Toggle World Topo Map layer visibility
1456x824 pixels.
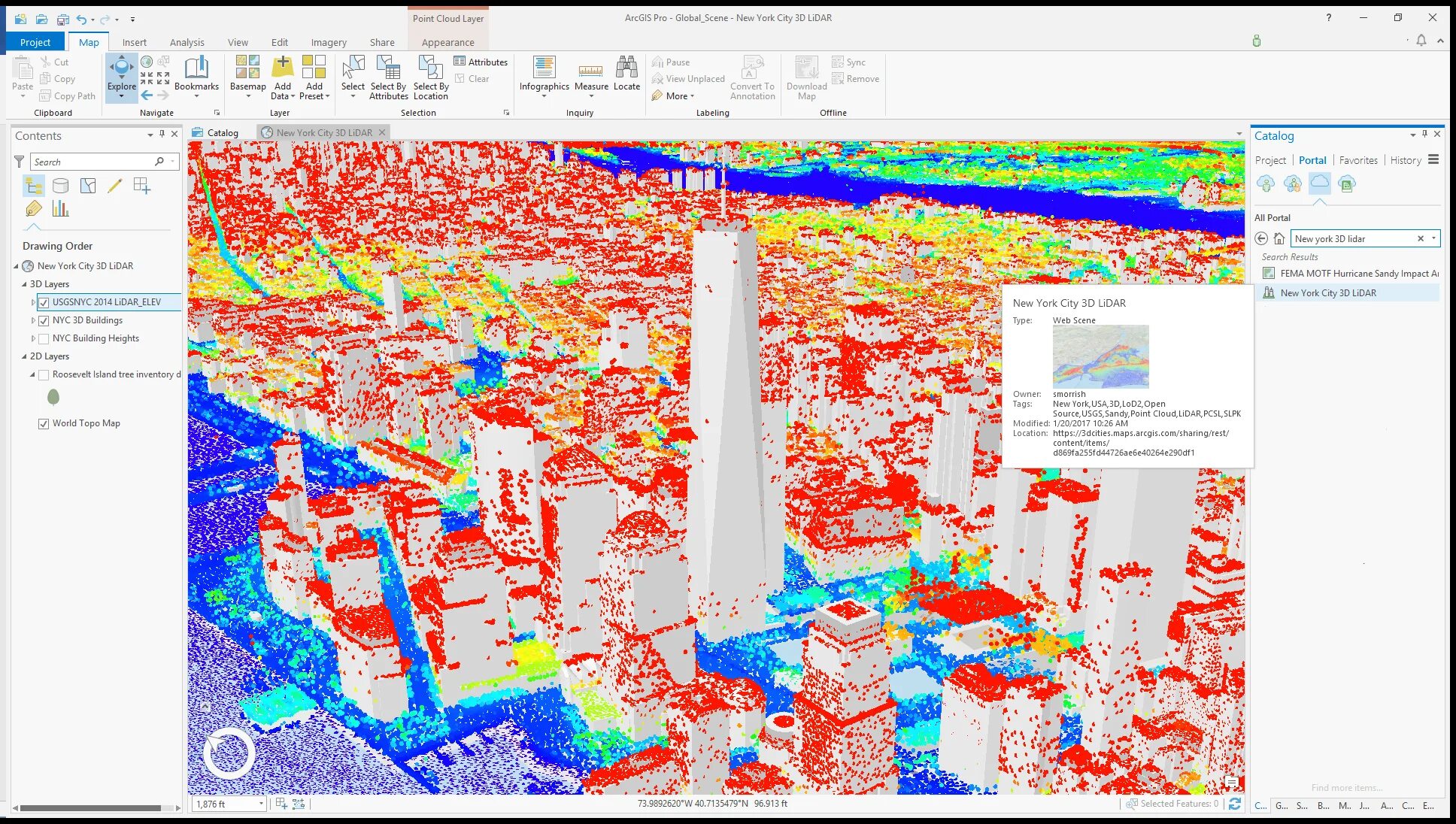click(x=44, y=423)
